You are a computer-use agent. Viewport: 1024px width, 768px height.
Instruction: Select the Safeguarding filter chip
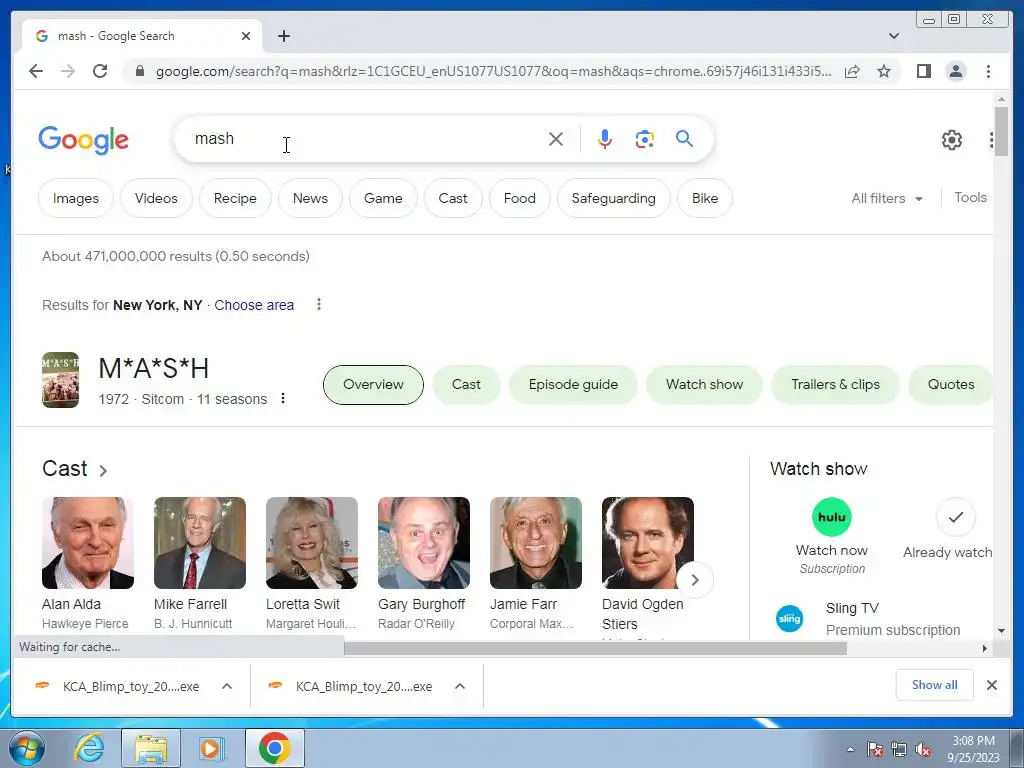[613, 198]
